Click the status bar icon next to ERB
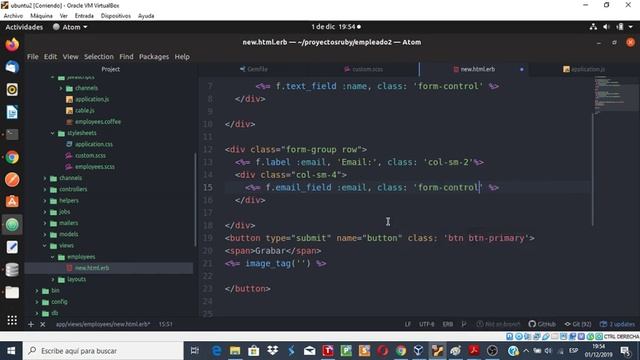The width and height of the screenshot is (640, 360). [x=464, y=324]
